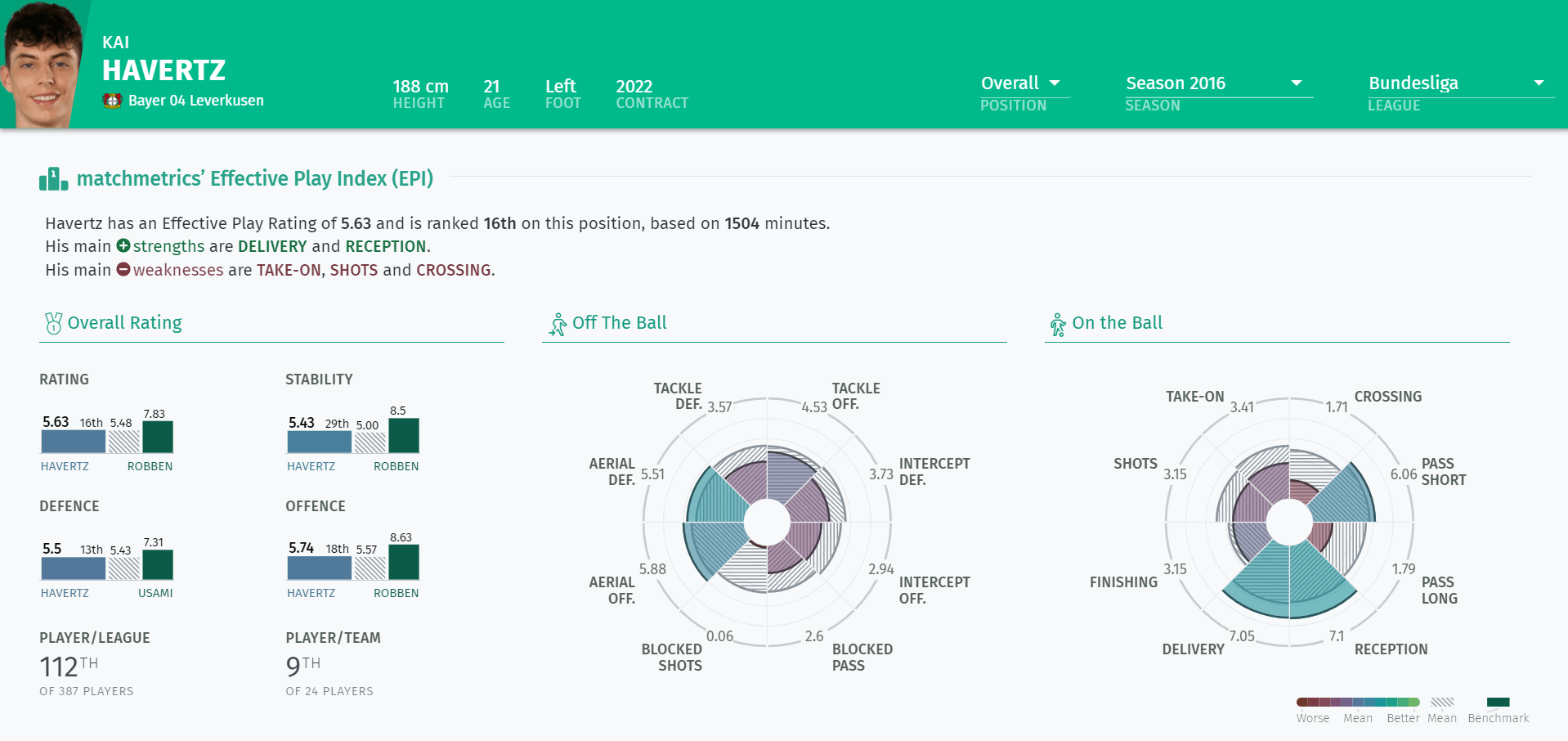Screen dimensions: 1568x741
Task: Click the SHOTS weakness keyword in summary
Action: (x=354, y=270)
